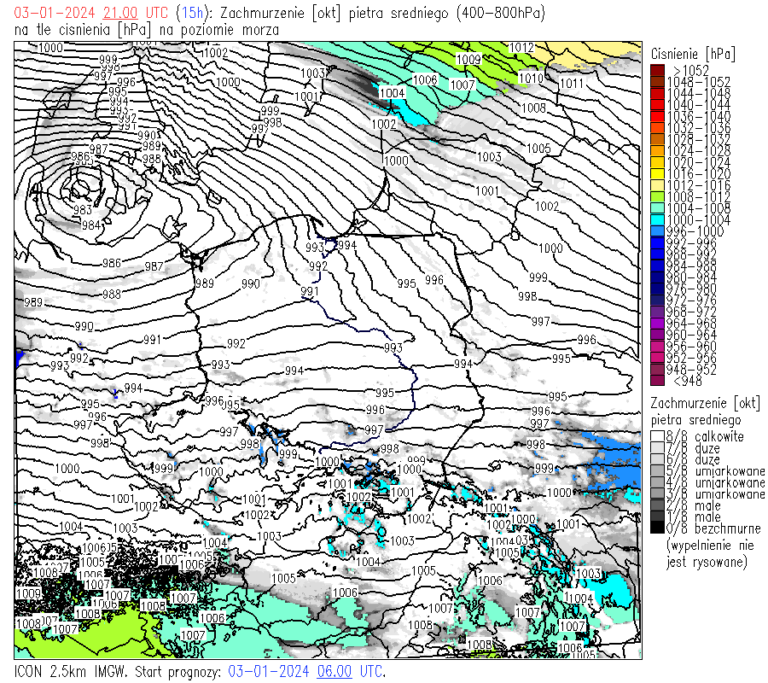Click the 1010 isobar label at top

tap(531, 78)
